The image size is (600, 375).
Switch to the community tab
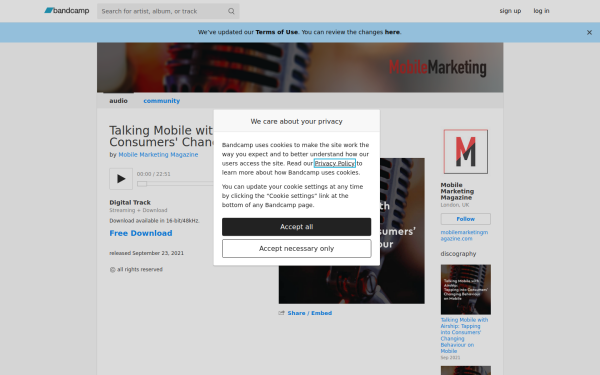[161, 101]
